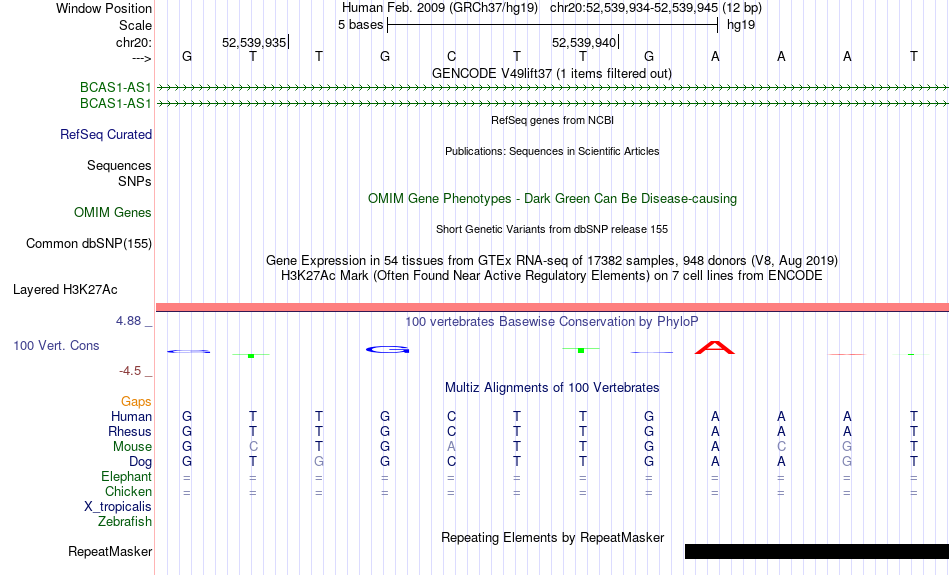950x575 pixels.
Task: Click the 52,539,935 position marker
Action: pyautogui.click(x=254, y=42)
